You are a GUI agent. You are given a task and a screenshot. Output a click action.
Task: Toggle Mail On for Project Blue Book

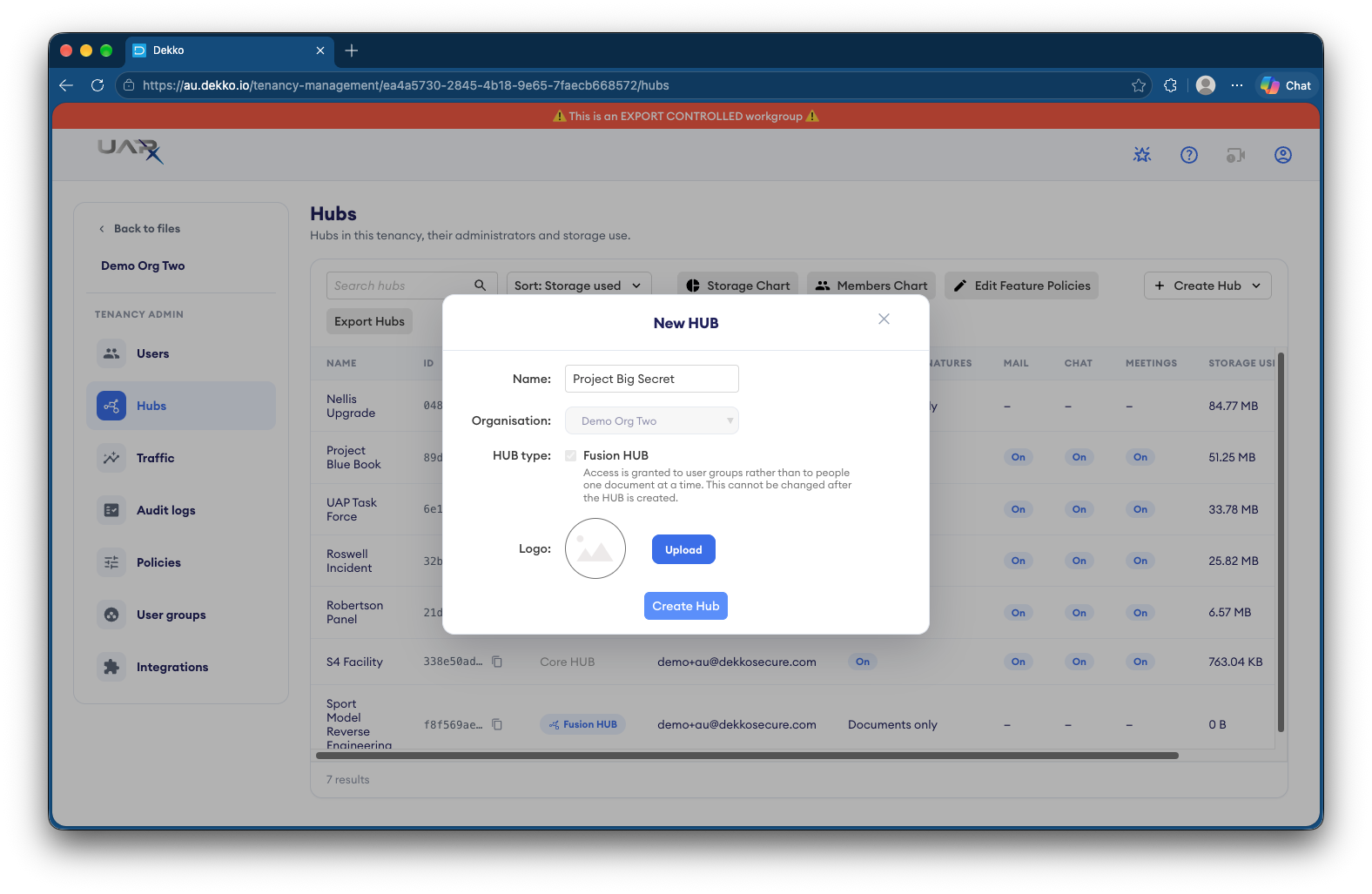[x=1019, y=457]
